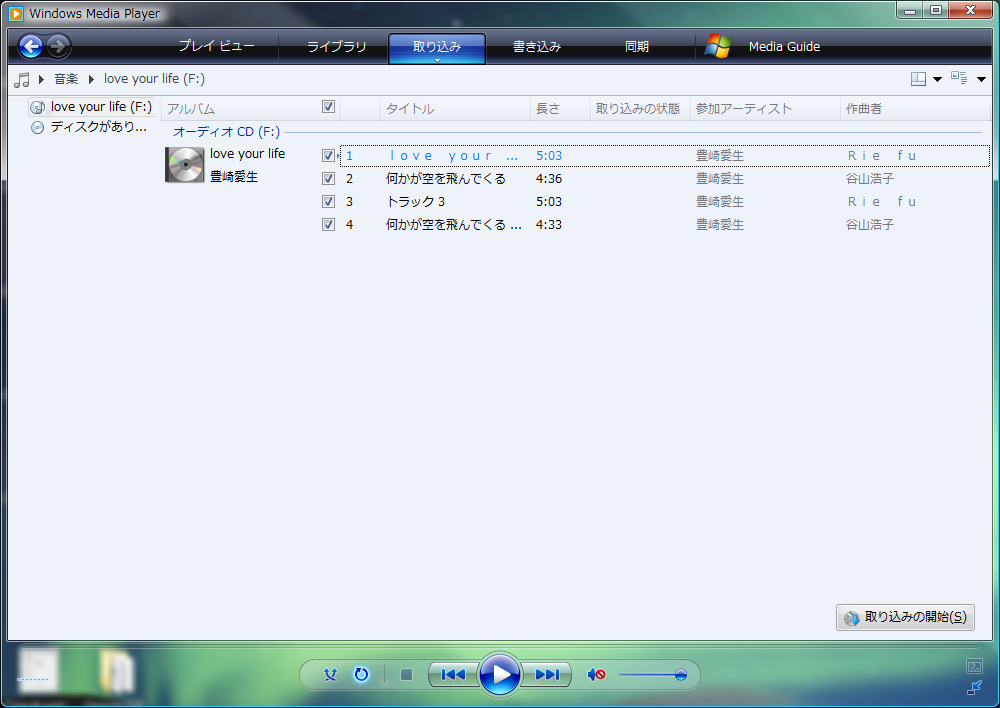Click the seek bar above playback controls
Screen dimensions: 1000x708
(x=500, y=646)
